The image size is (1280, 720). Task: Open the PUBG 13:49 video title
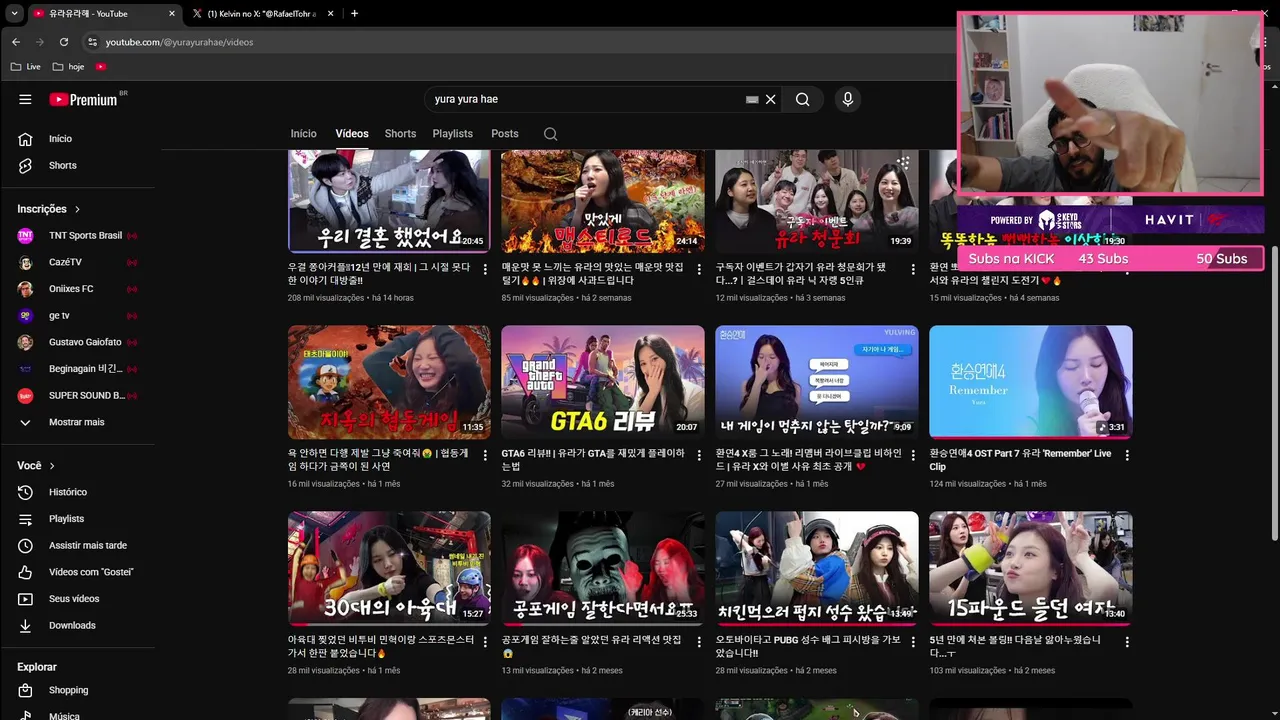click(808, 646)
